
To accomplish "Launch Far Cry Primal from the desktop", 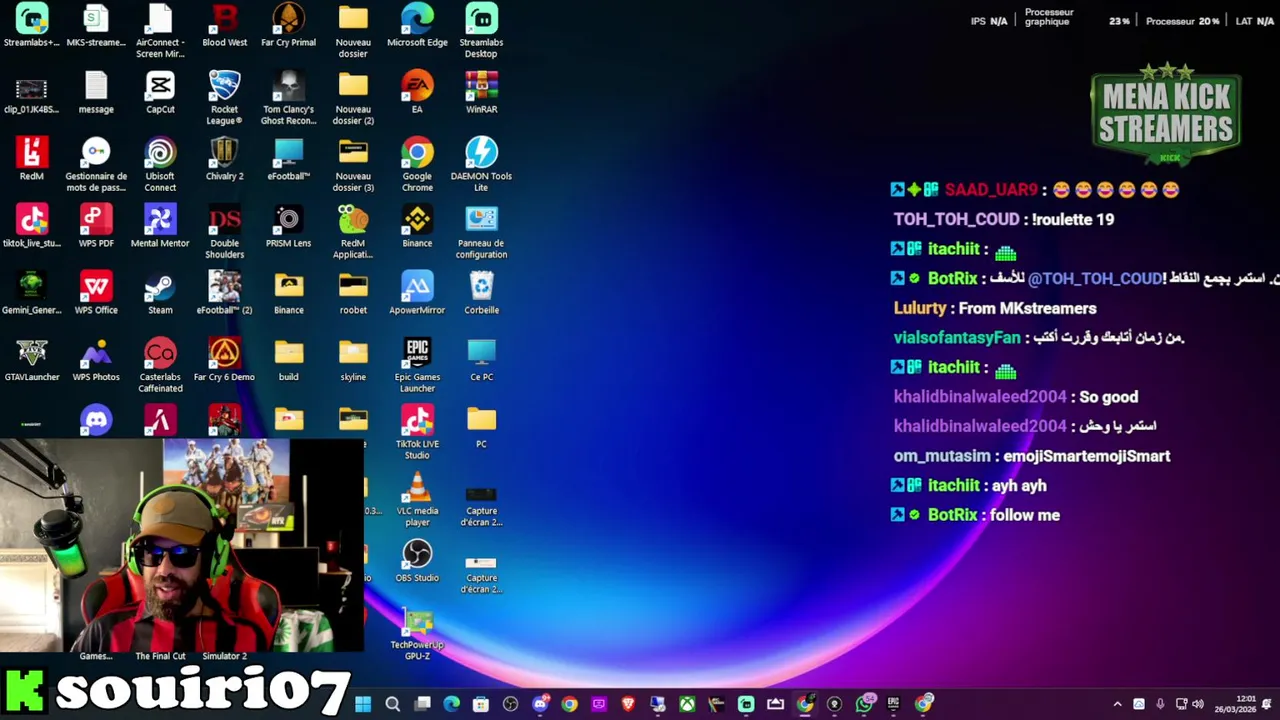I will coord(288,26).
